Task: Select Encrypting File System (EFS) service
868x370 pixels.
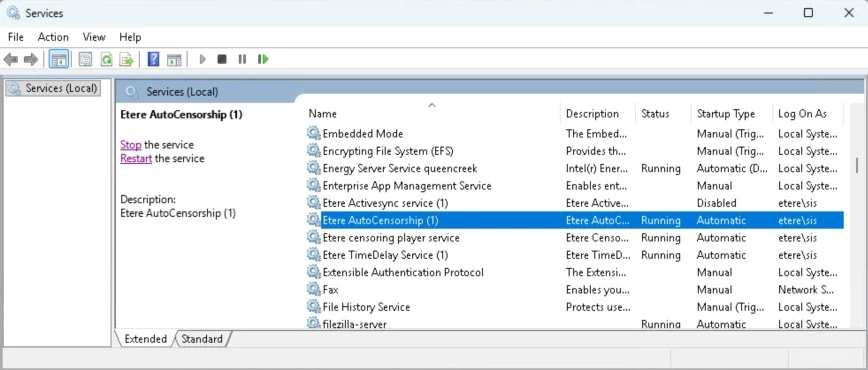Action: click(x=388, y=151)
